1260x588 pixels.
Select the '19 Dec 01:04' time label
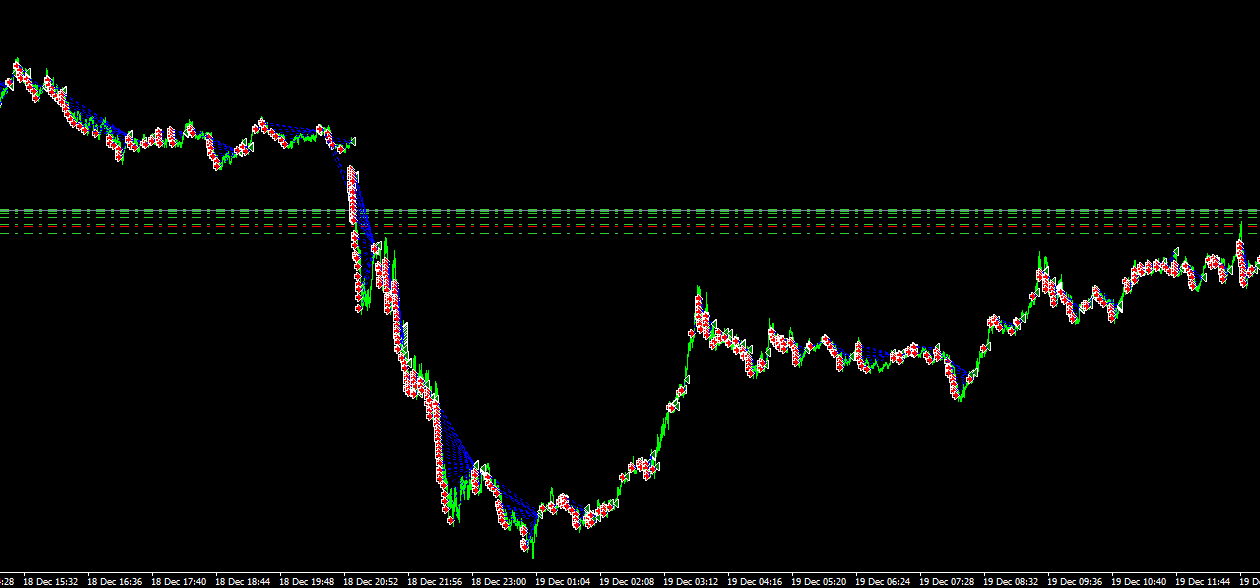[563, 581]
